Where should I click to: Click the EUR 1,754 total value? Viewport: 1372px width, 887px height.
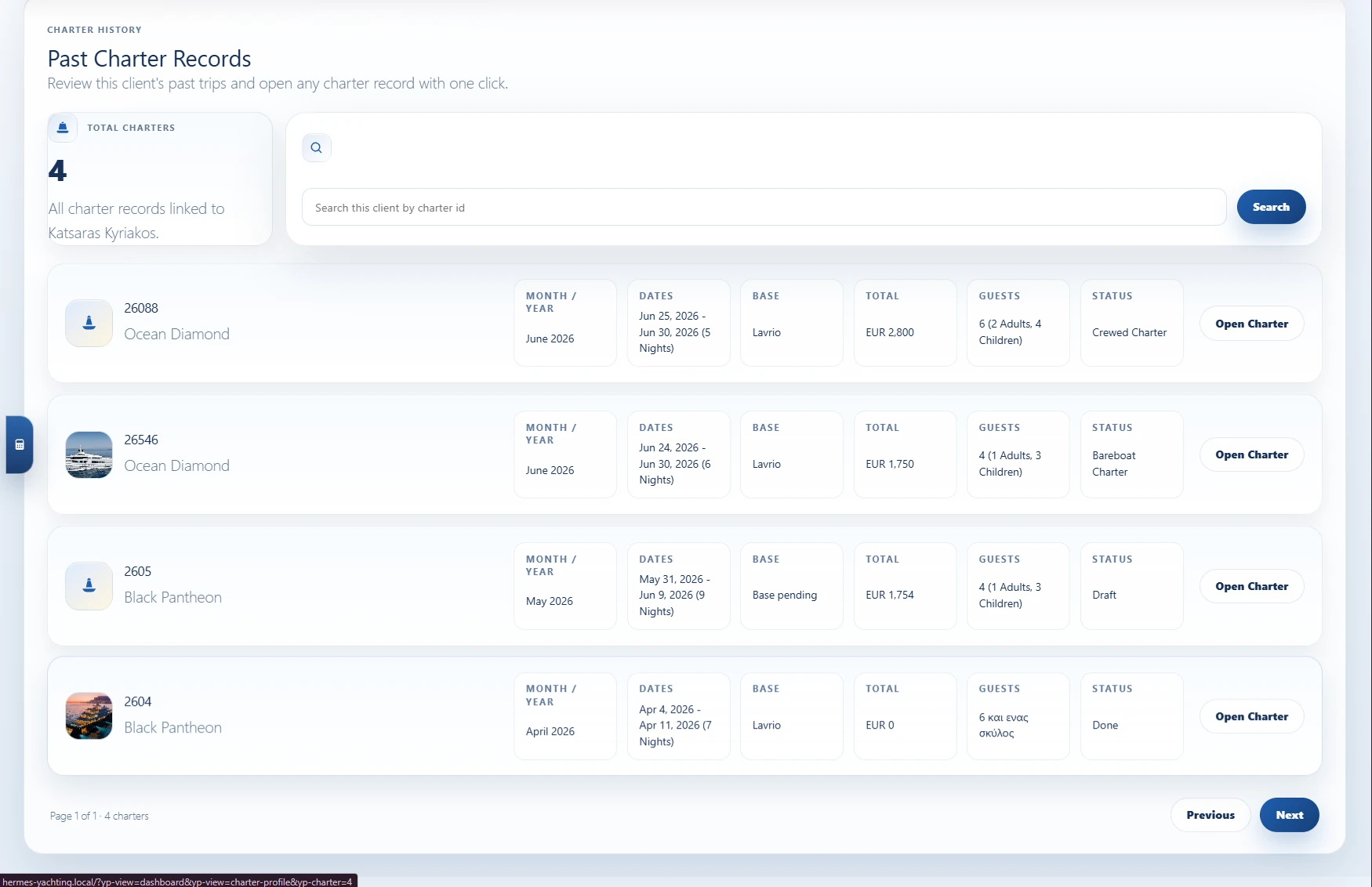(890, 595)
